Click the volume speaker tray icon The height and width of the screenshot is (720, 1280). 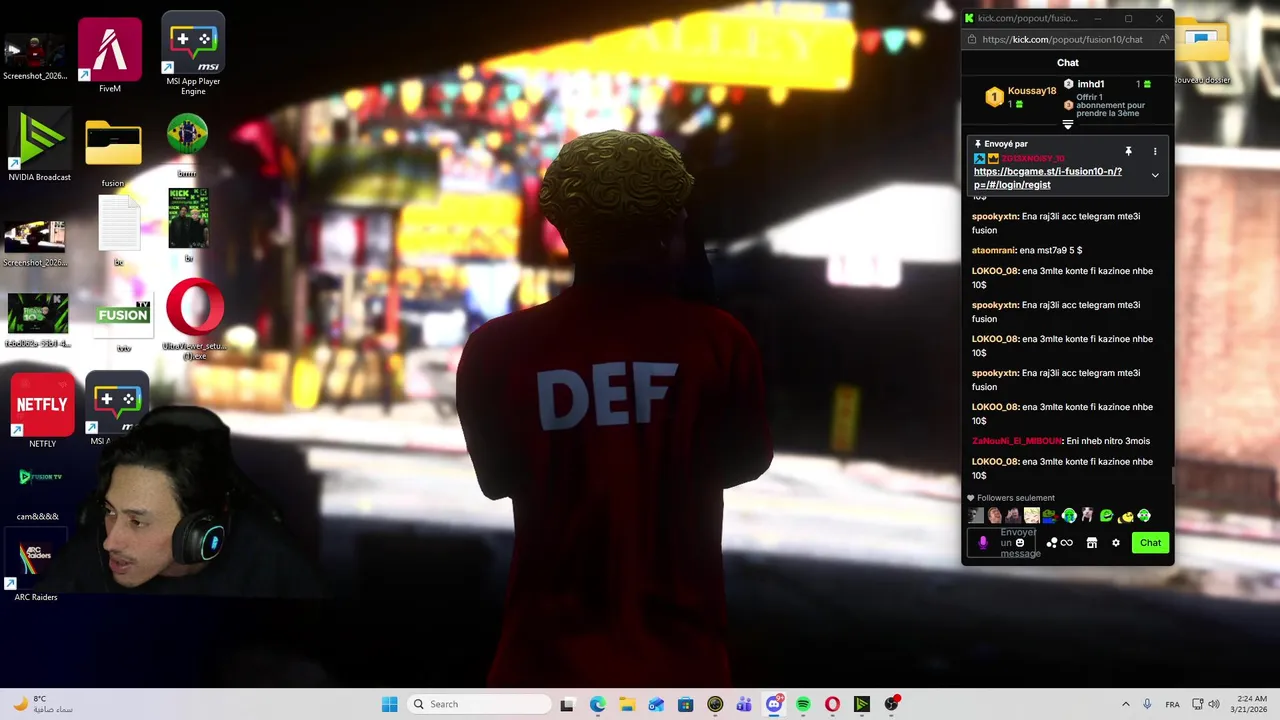[1214, 704]
